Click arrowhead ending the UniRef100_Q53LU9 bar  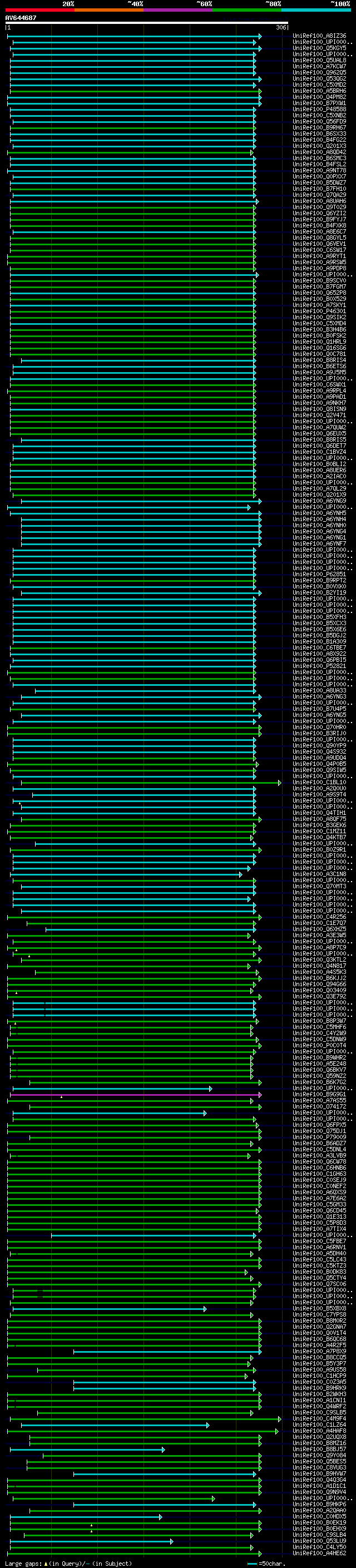(x=172, y=1542)
